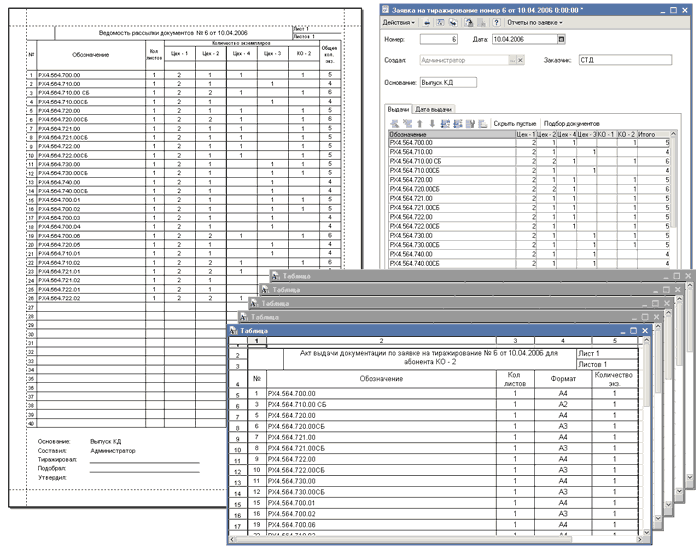Image resolution: width=700 pixels, height=560 pixels.
Task: Click the move row up arrow icon
Action: tap(420, 124)
